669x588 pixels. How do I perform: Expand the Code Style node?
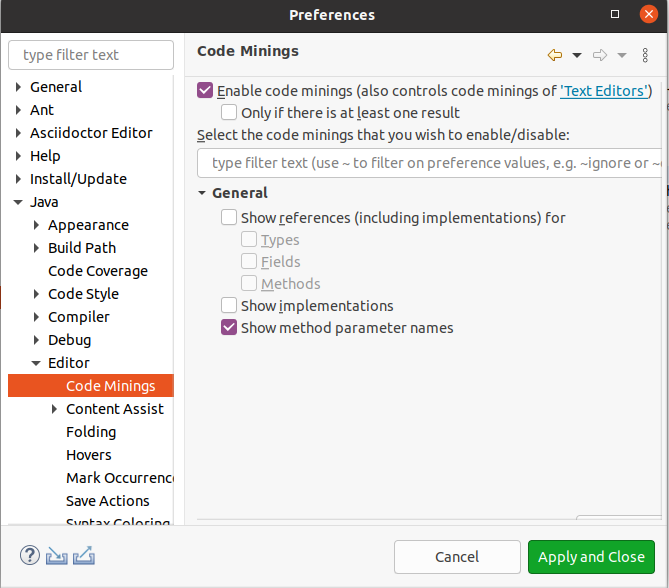click(x=36, y=294)
